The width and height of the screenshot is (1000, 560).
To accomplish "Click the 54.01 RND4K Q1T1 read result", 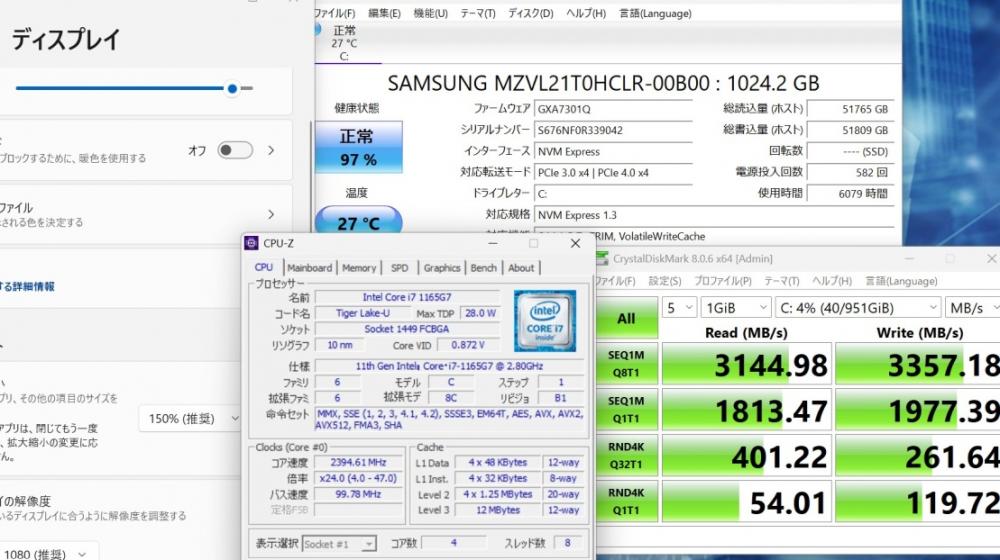I will 746,502.
